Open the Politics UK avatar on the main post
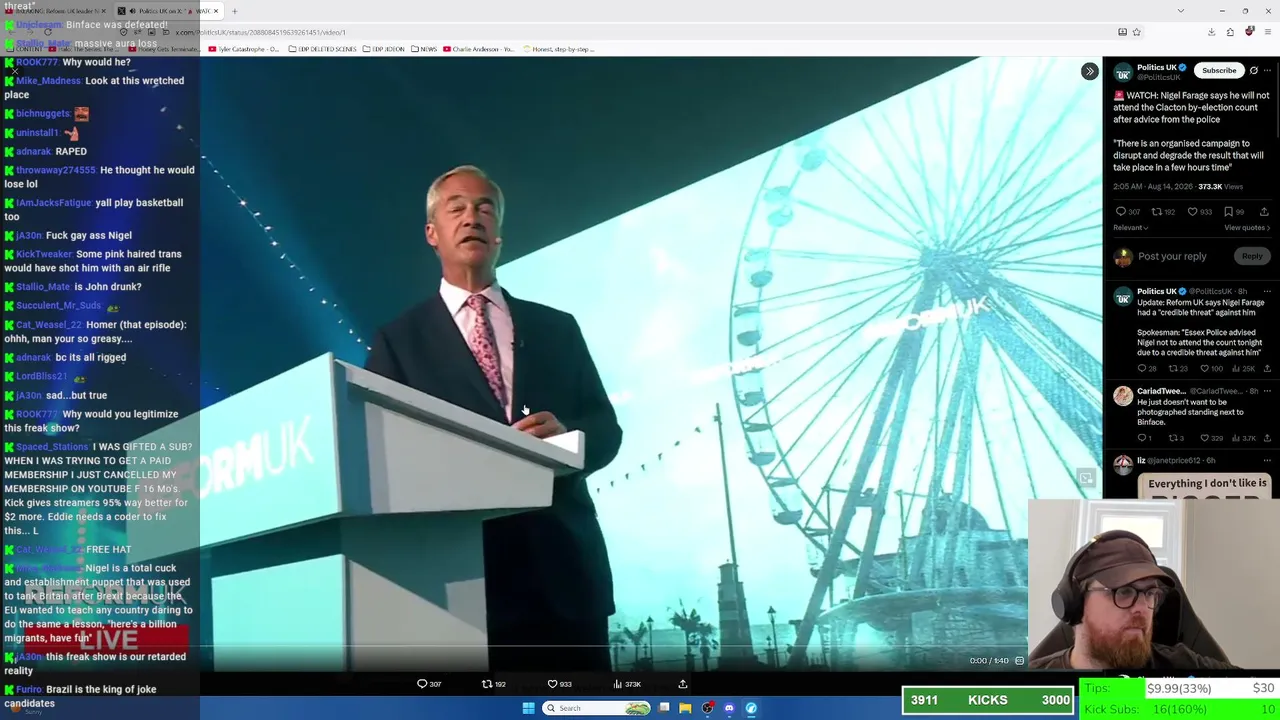The width and height of the screenshot is (1280, 720). (x=1123, y=72)
